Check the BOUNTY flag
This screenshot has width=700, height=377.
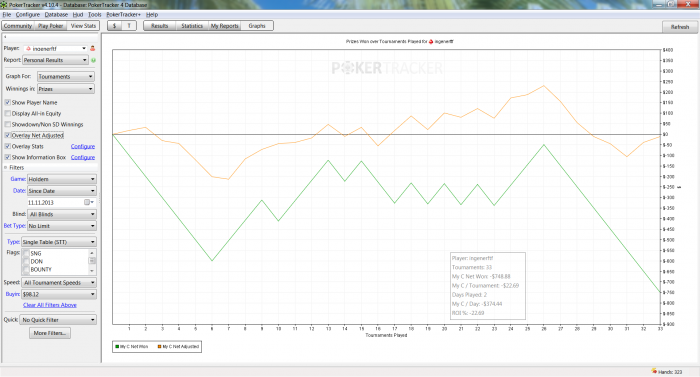[x=26, y=269]
